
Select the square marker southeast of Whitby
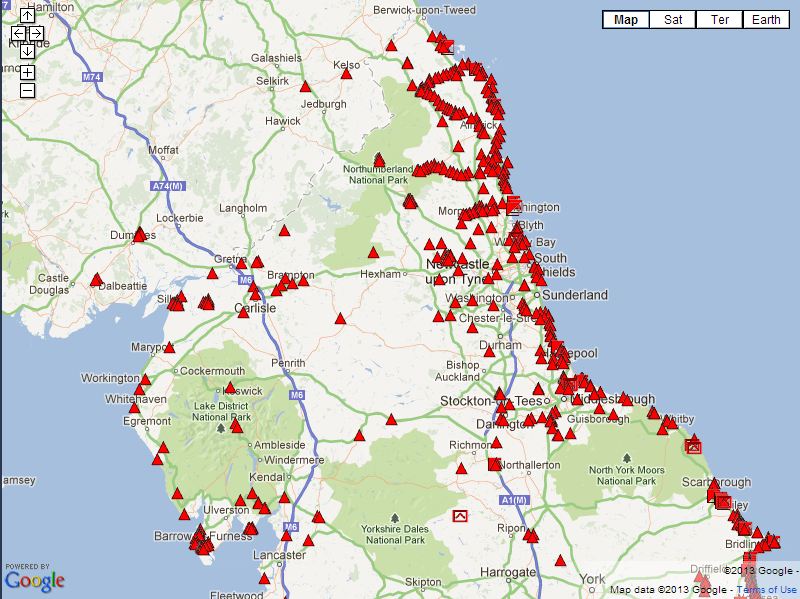coord(693,446)
